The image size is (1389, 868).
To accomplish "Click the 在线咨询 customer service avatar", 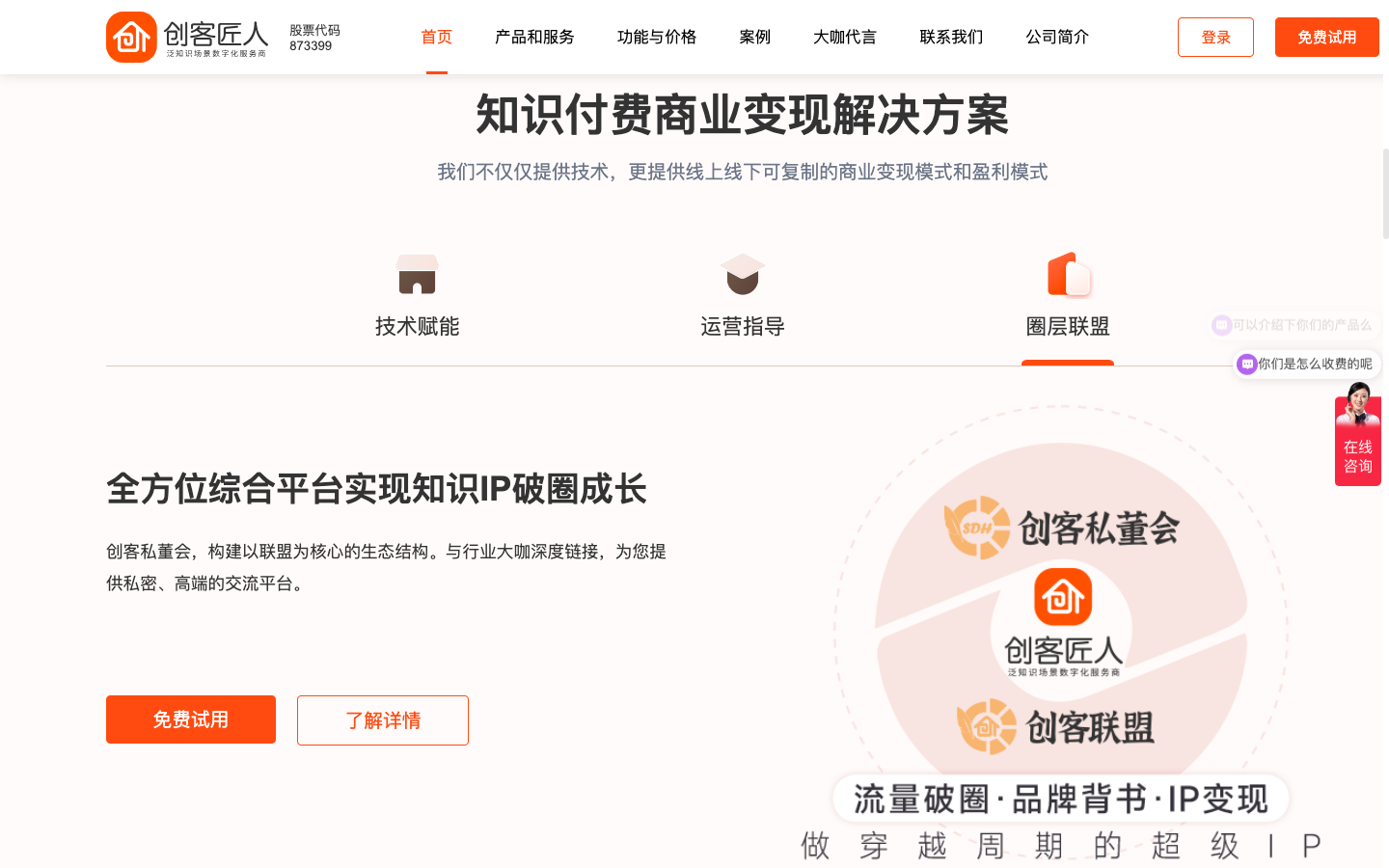I will pos(1358,405).
